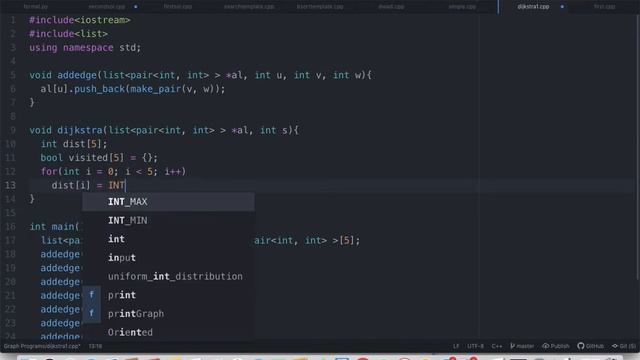Choose the INT_MIN autocomplete suggestion

pyautogui.click(x=168, y=220)
